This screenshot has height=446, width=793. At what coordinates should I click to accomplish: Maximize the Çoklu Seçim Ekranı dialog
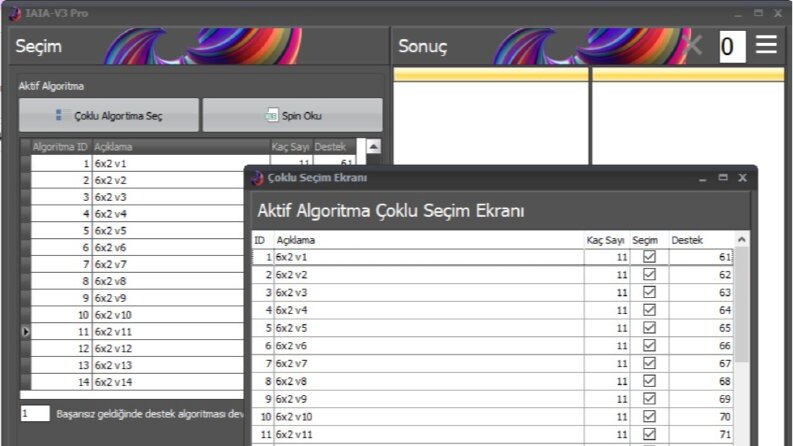(723, 177)
